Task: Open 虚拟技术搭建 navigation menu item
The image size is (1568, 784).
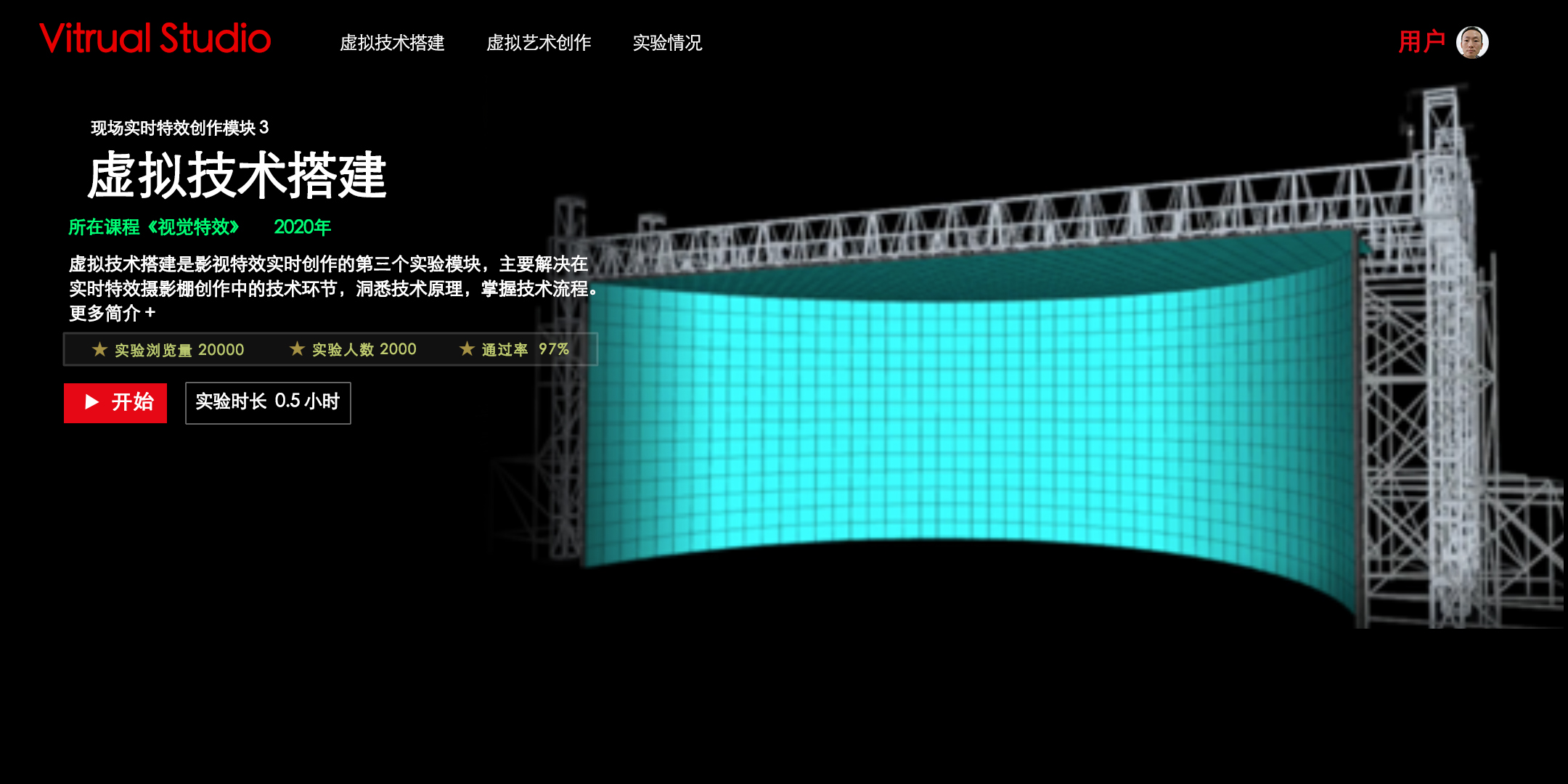Action: pos(392,43)
